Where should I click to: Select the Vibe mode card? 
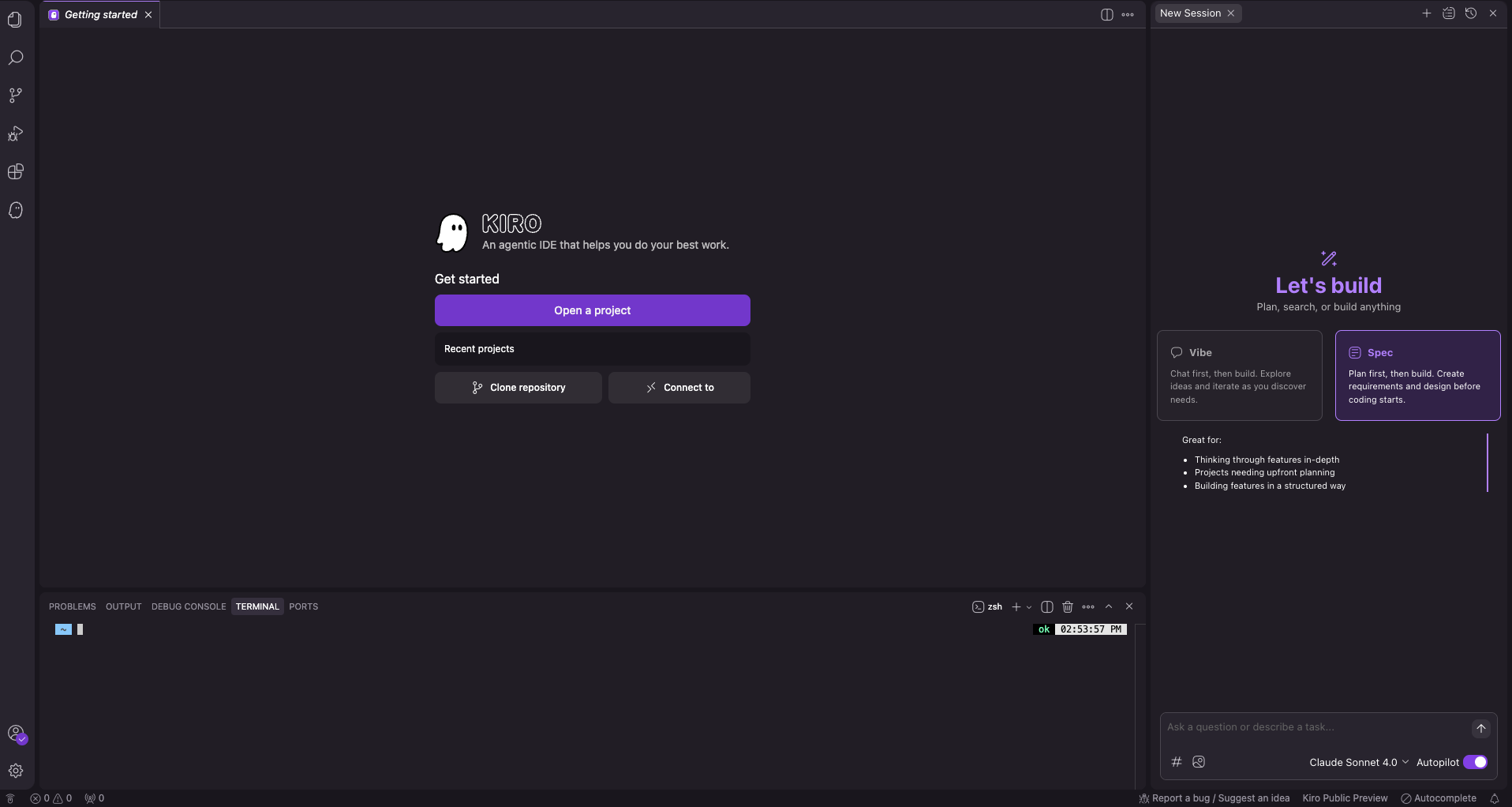click(1240, 375)
